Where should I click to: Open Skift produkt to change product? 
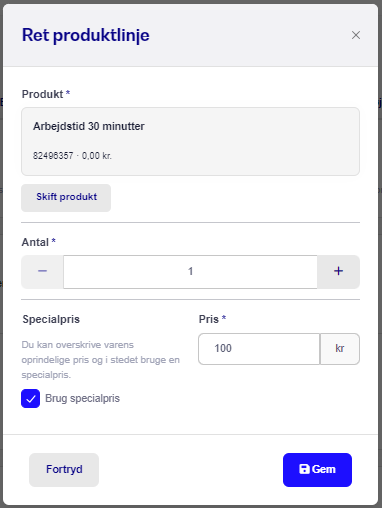pyautogui.click(x=66, y=197)
